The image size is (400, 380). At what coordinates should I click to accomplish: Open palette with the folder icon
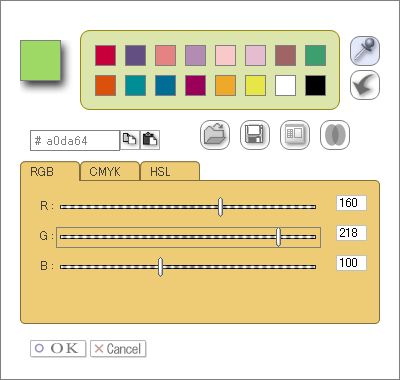pyautogui.click(x=215, y=135)
